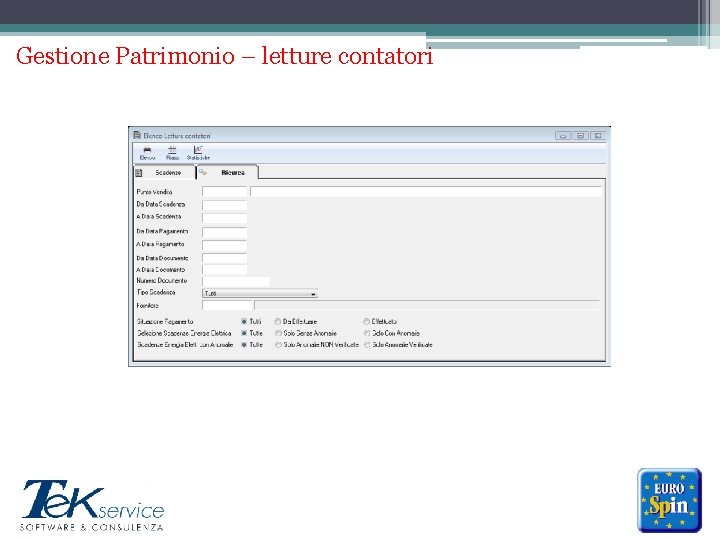Select Solo Con Anomalie option
The image size is (720, 540).
366,333
